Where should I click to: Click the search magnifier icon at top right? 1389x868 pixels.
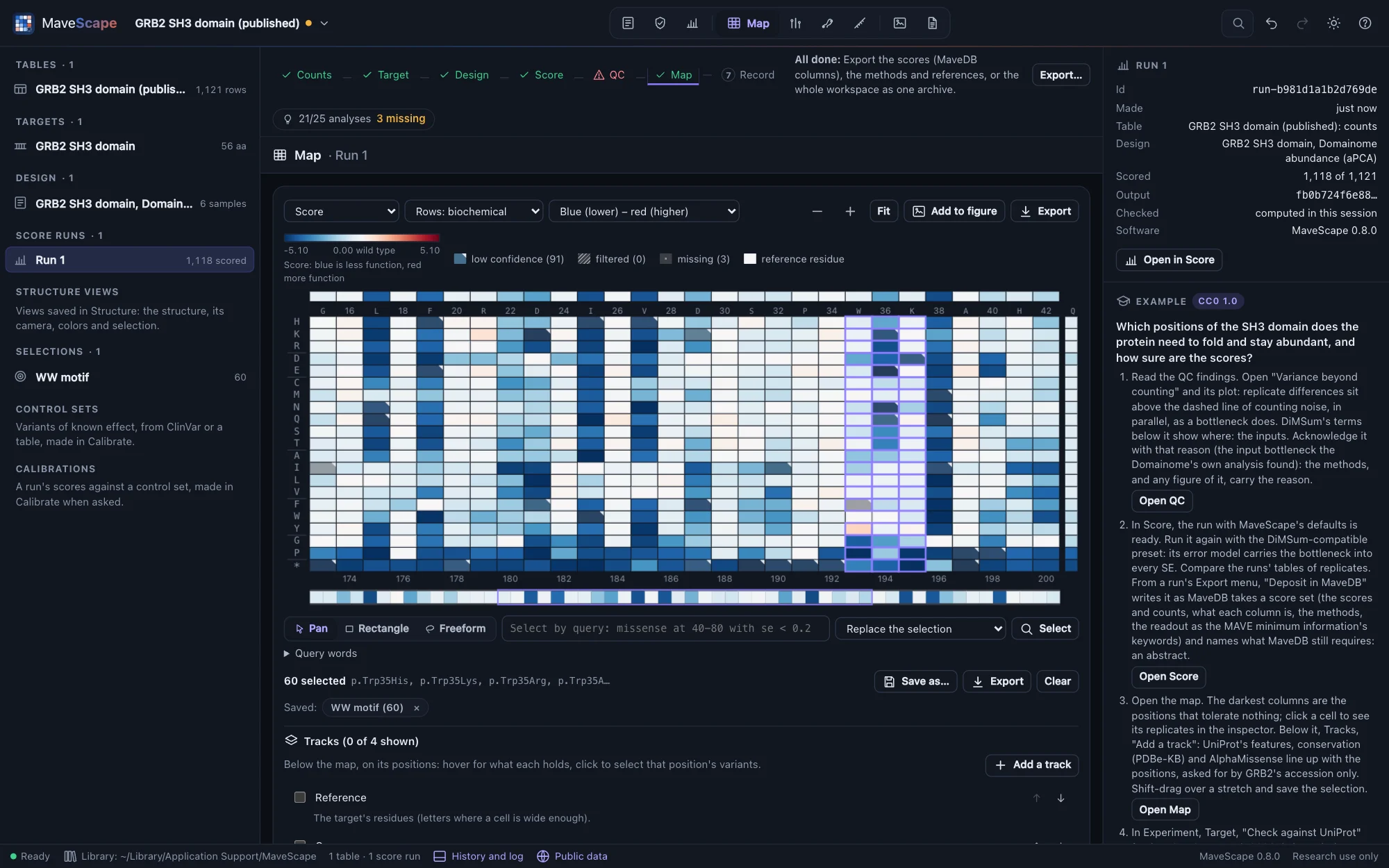(x=1238, y=24)
